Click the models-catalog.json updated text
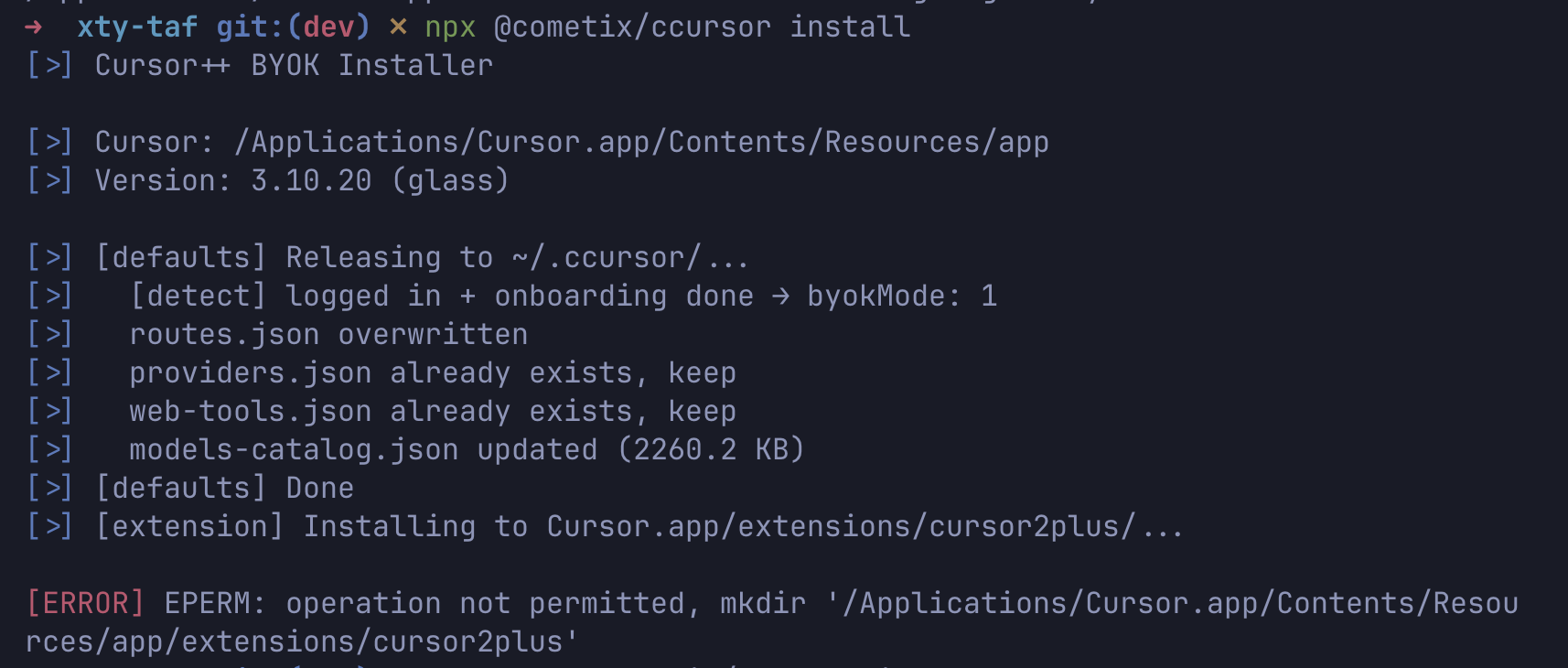This screenshot has width=1568, height=668. pyautogui.click(x=363, y=450)
